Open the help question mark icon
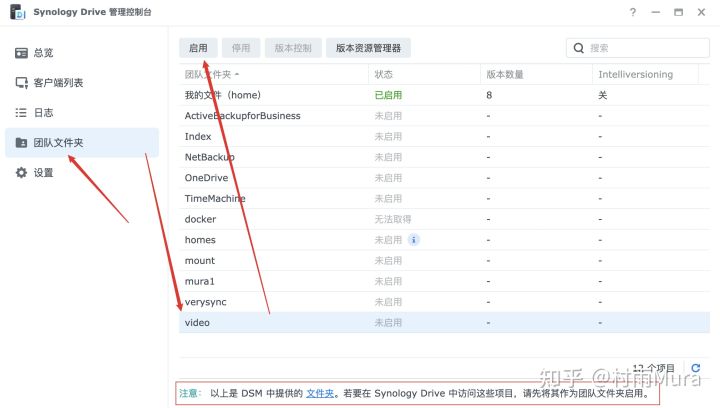Viewport: 720px width, 408px height. pyautogui.click(x=633, y=12)
